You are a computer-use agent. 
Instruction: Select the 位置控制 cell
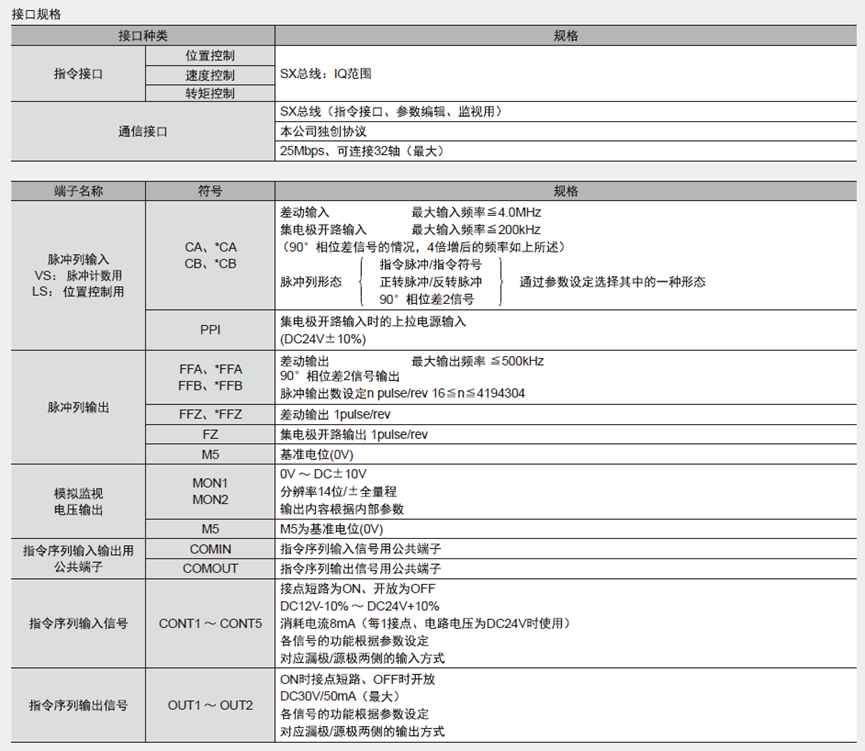pos(210,55)
